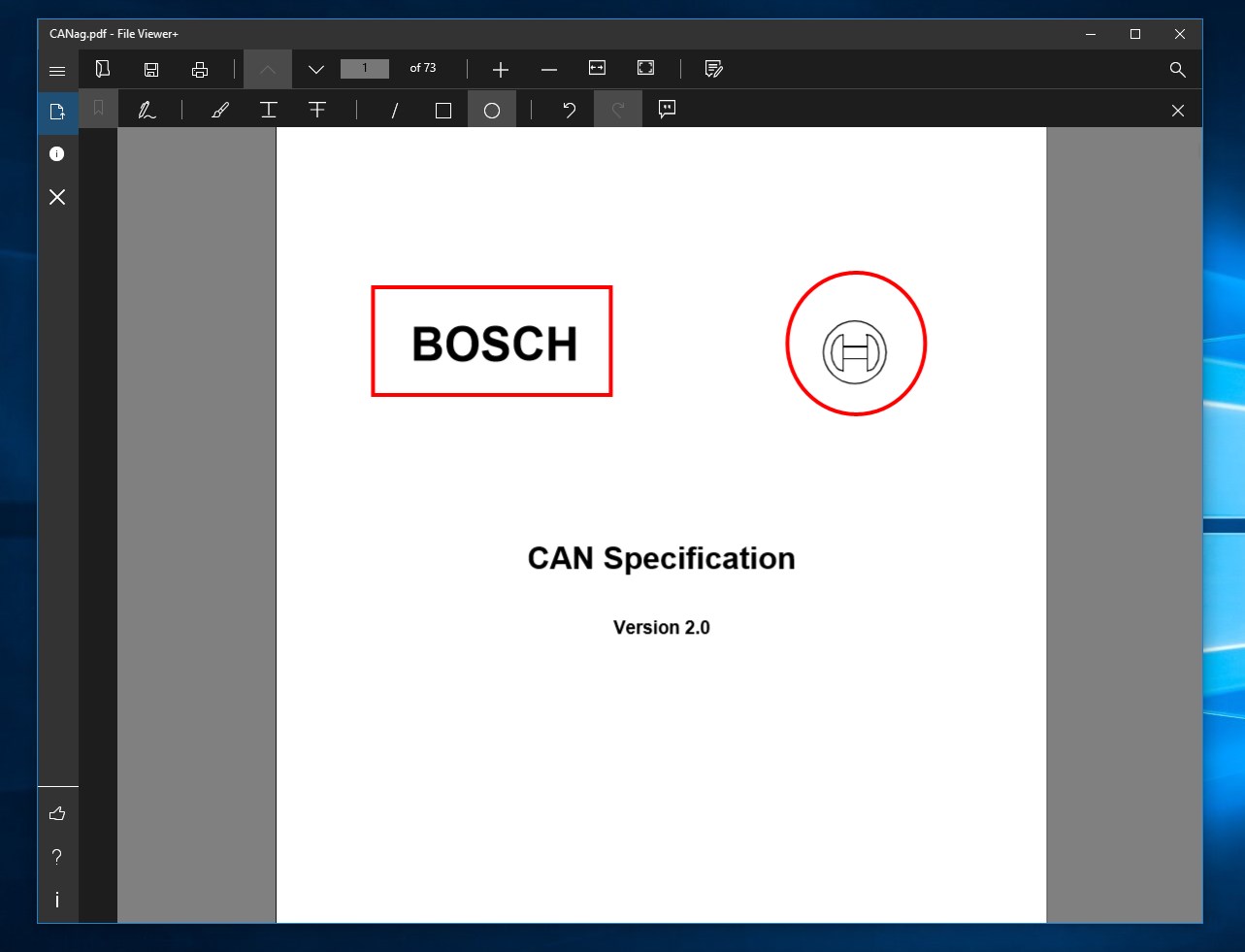Select the highlighter tool
The image size is (1245, 952).
(220, 110)
